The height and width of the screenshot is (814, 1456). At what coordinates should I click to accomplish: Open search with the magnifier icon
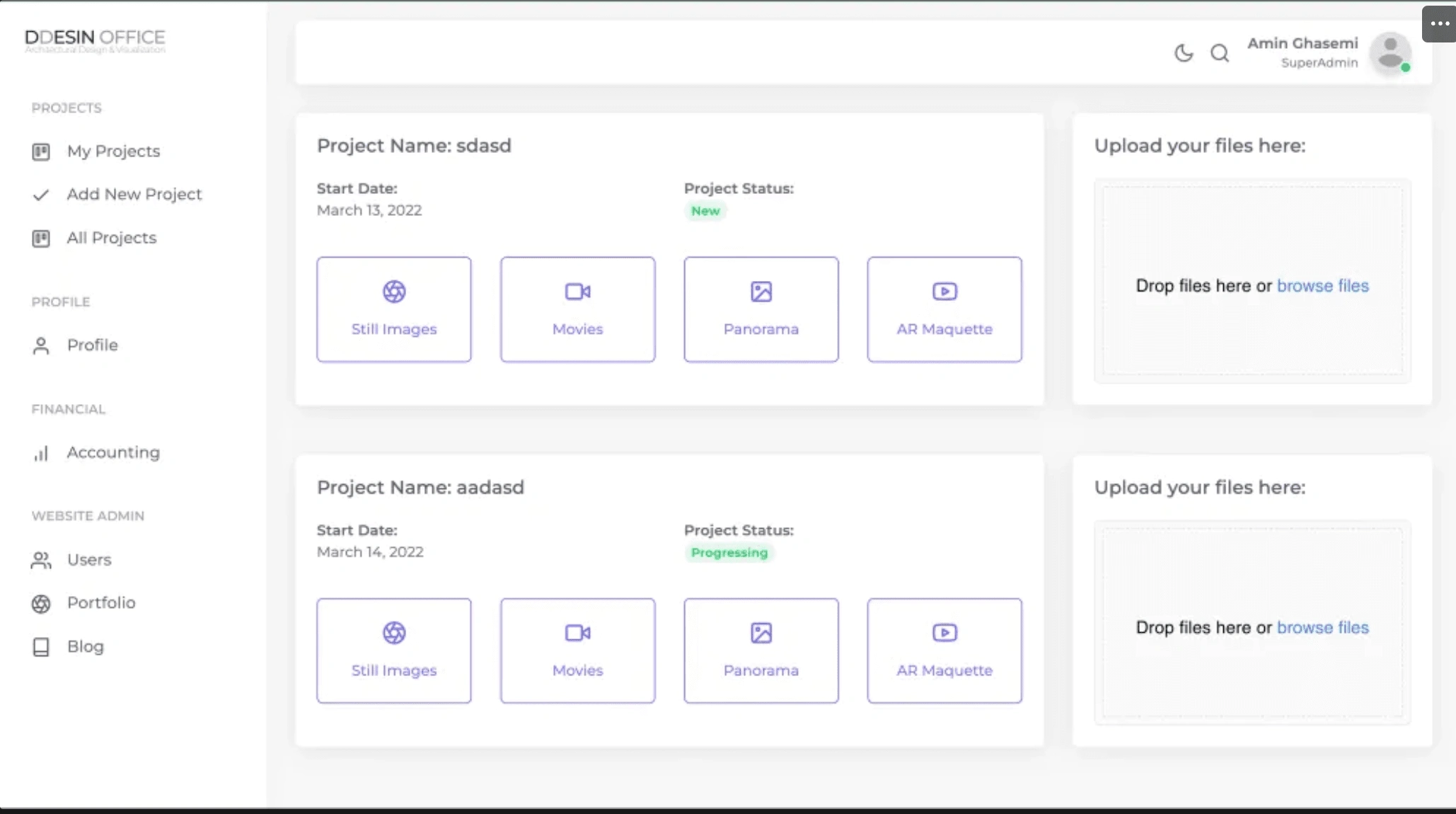tap(1220, 53)
